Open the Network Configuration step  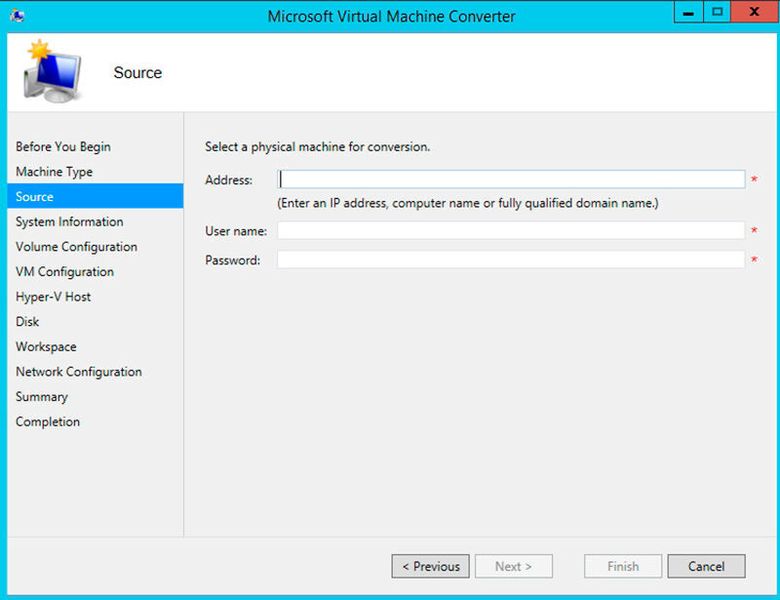point(79,372)
